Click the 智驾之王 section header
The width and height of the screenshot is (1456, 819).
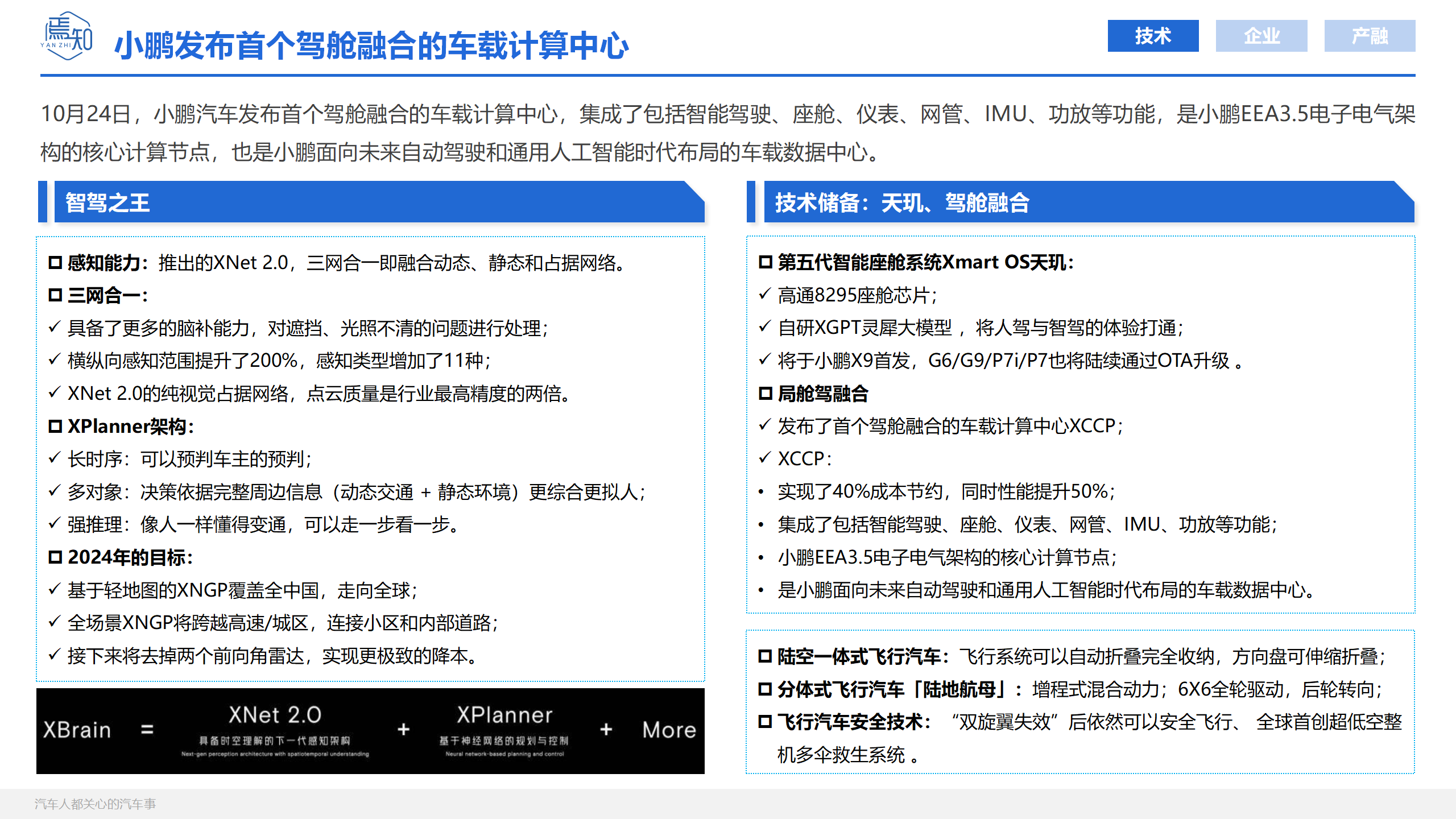click(379, 202)
